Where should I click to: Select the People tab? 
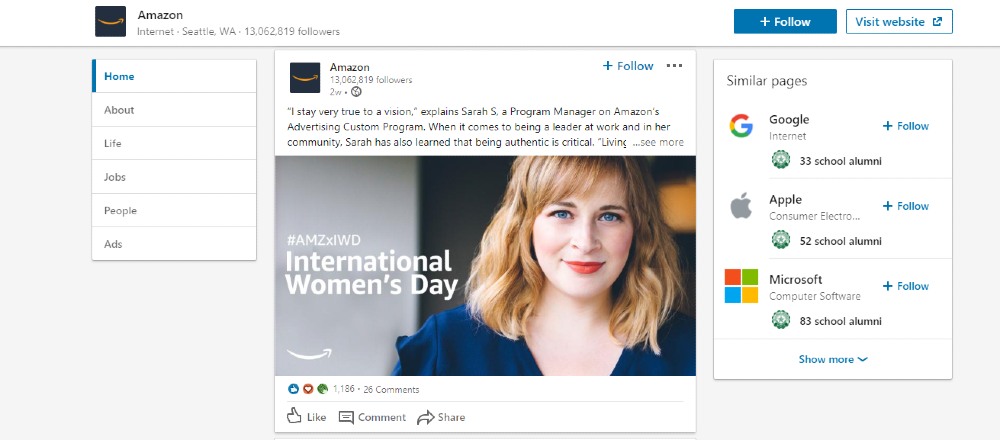tap(120, 211)
